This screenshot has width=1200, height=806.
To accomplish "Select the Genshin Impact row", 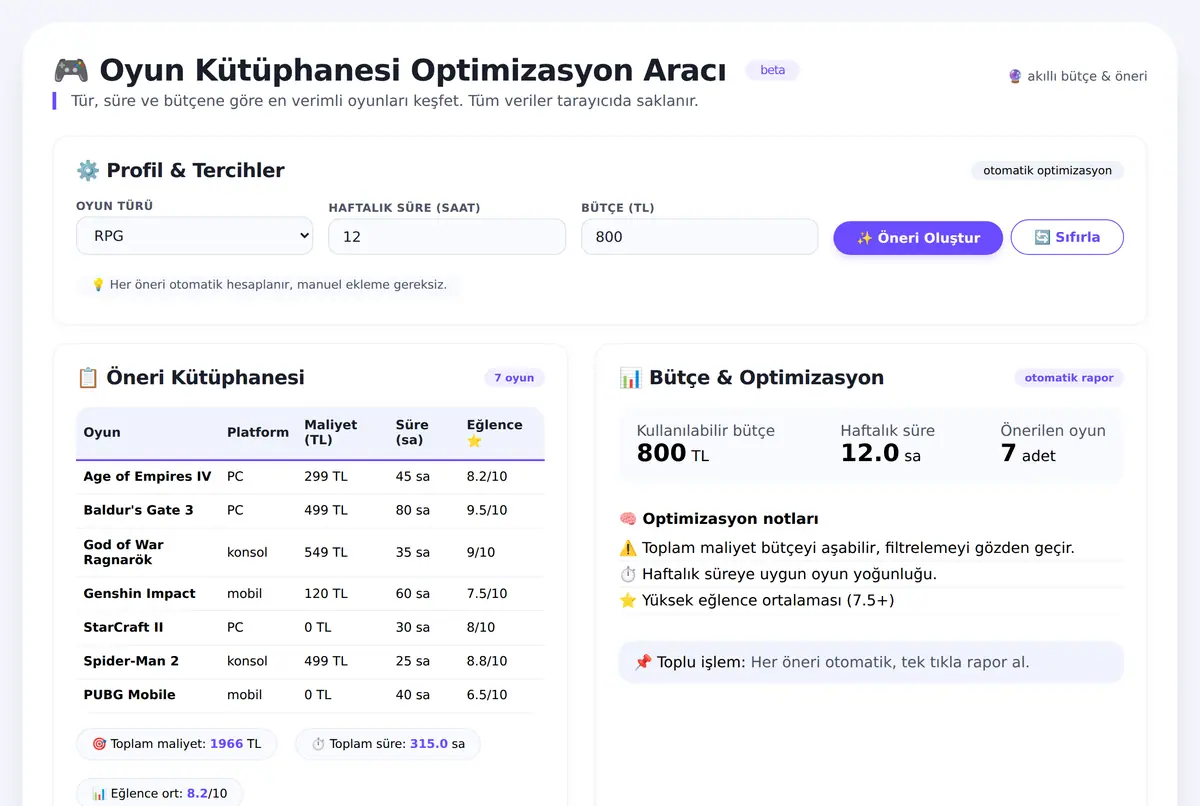I will [310, 594].
